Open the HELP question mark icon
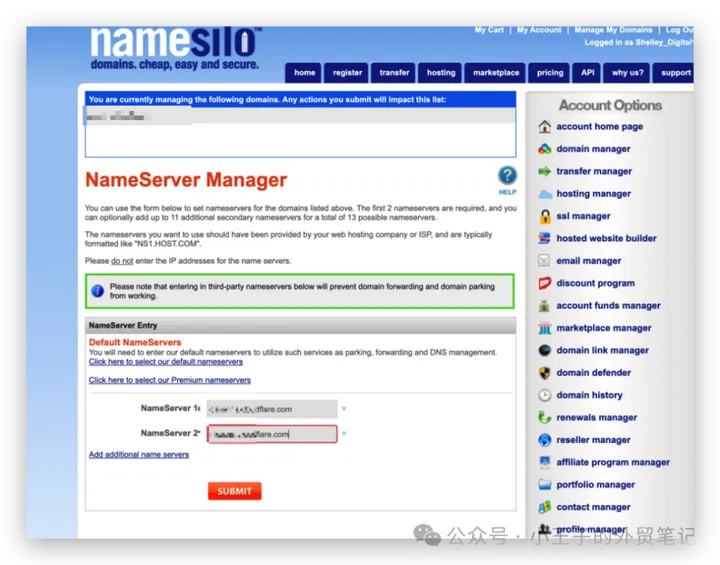 click(507, 175)
